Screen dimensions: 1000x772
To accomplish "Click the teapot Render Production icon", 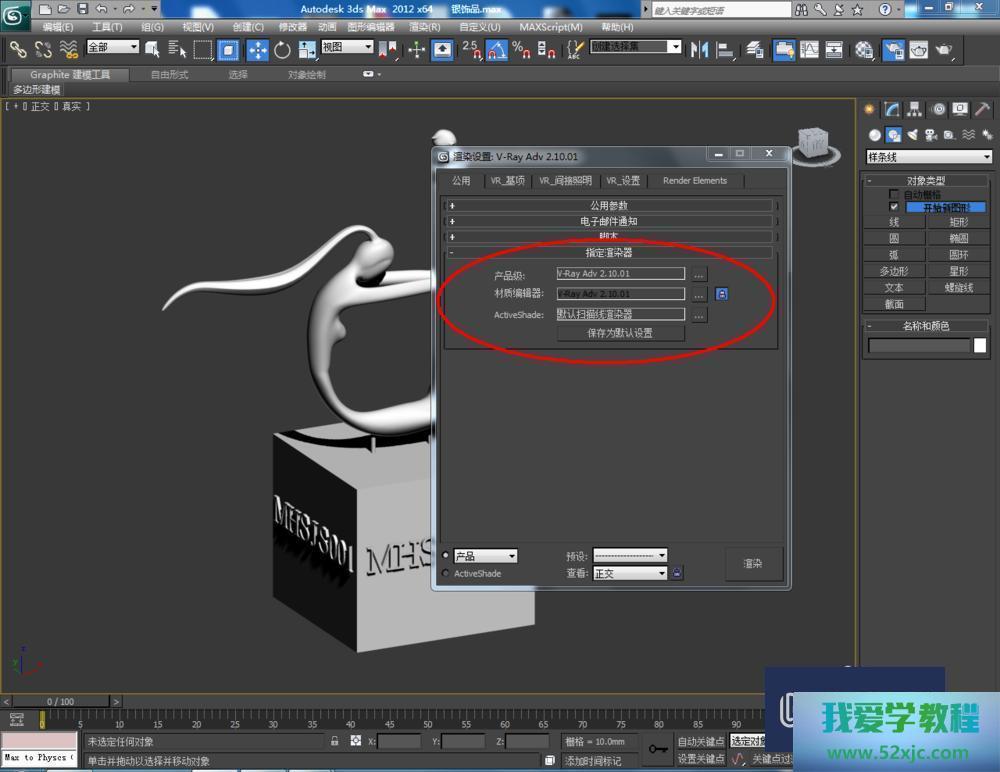I will click(943, 49).
